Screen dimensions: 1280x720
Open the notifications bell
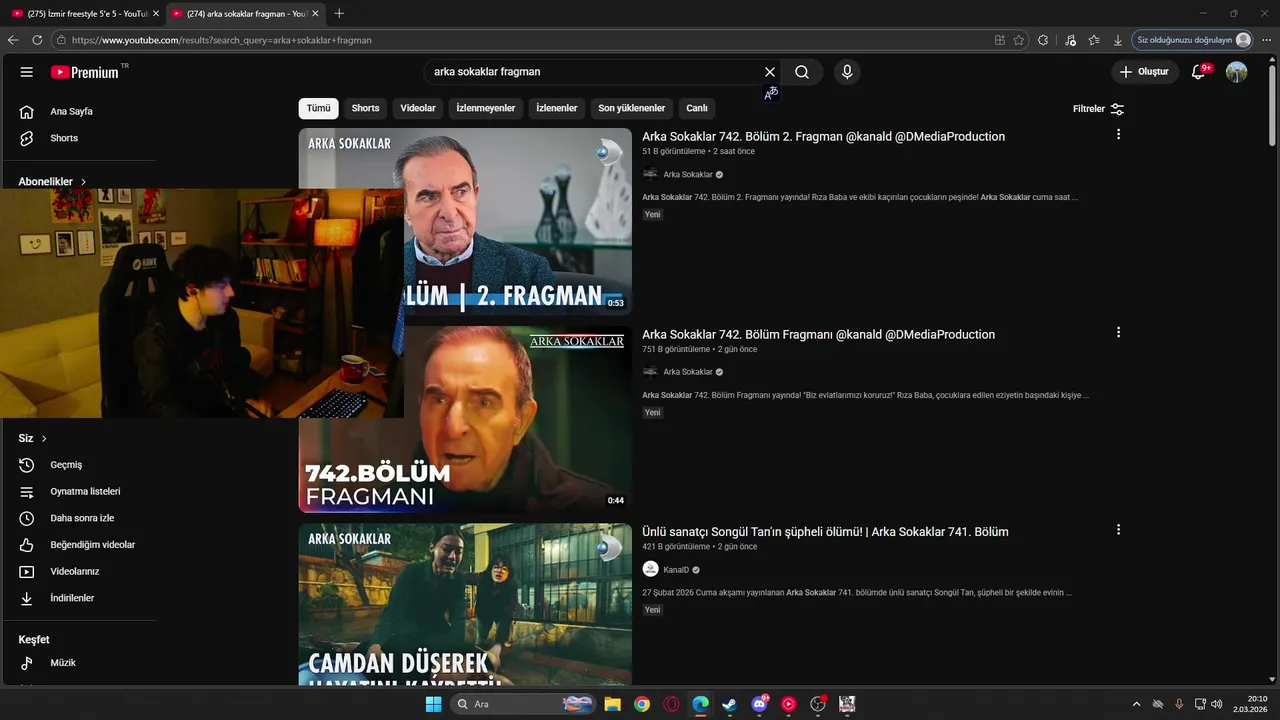1199,72
